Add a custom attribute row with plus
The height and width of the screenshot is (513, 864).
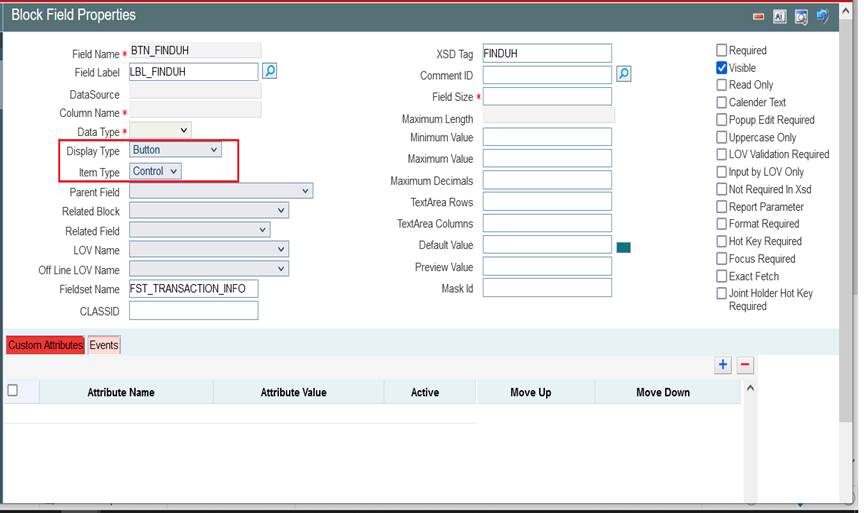pos(723,364)
